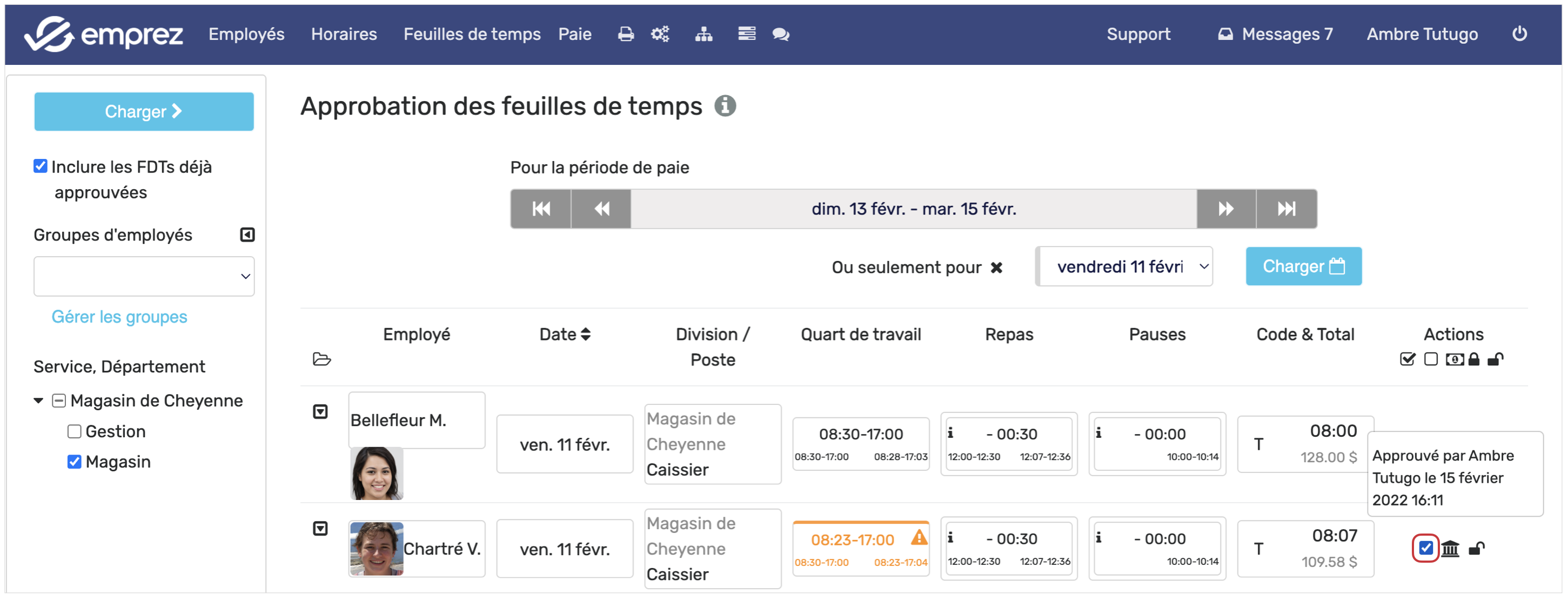Open the Horaires menu
Image resolution: width=1568 pixels, height=600 pixels.
(x=343, y=34)
